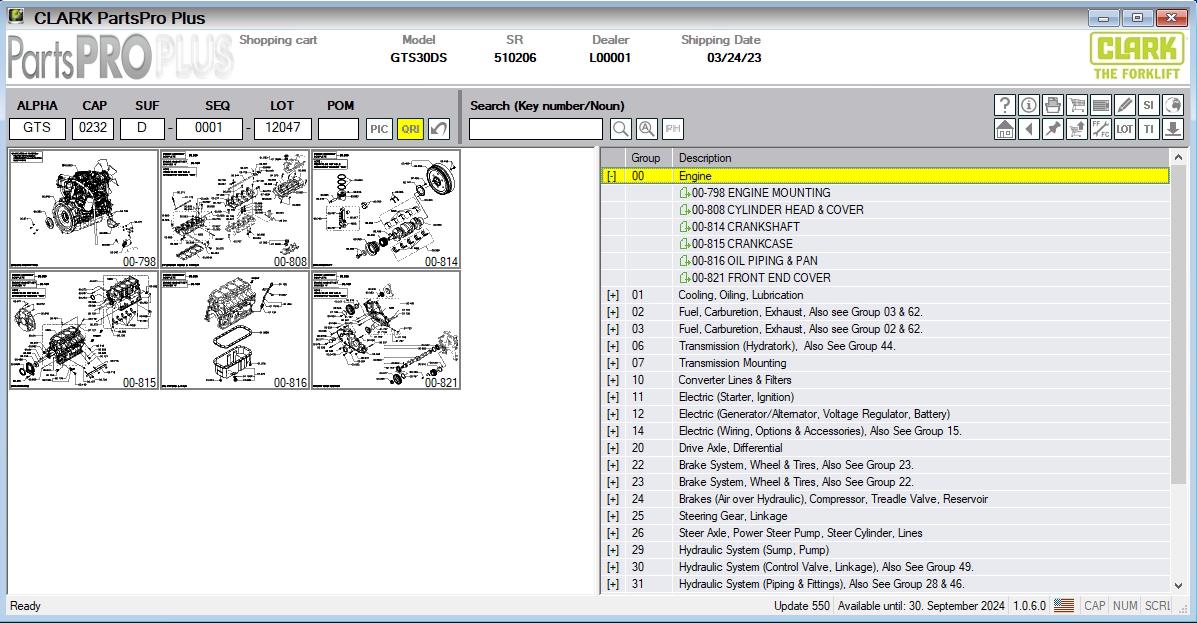Image resolution: width=1197 pixels, height=623 pixels.
Task: Click the globe language icon
Action: pyautogui.click(x=1172, y=105)
